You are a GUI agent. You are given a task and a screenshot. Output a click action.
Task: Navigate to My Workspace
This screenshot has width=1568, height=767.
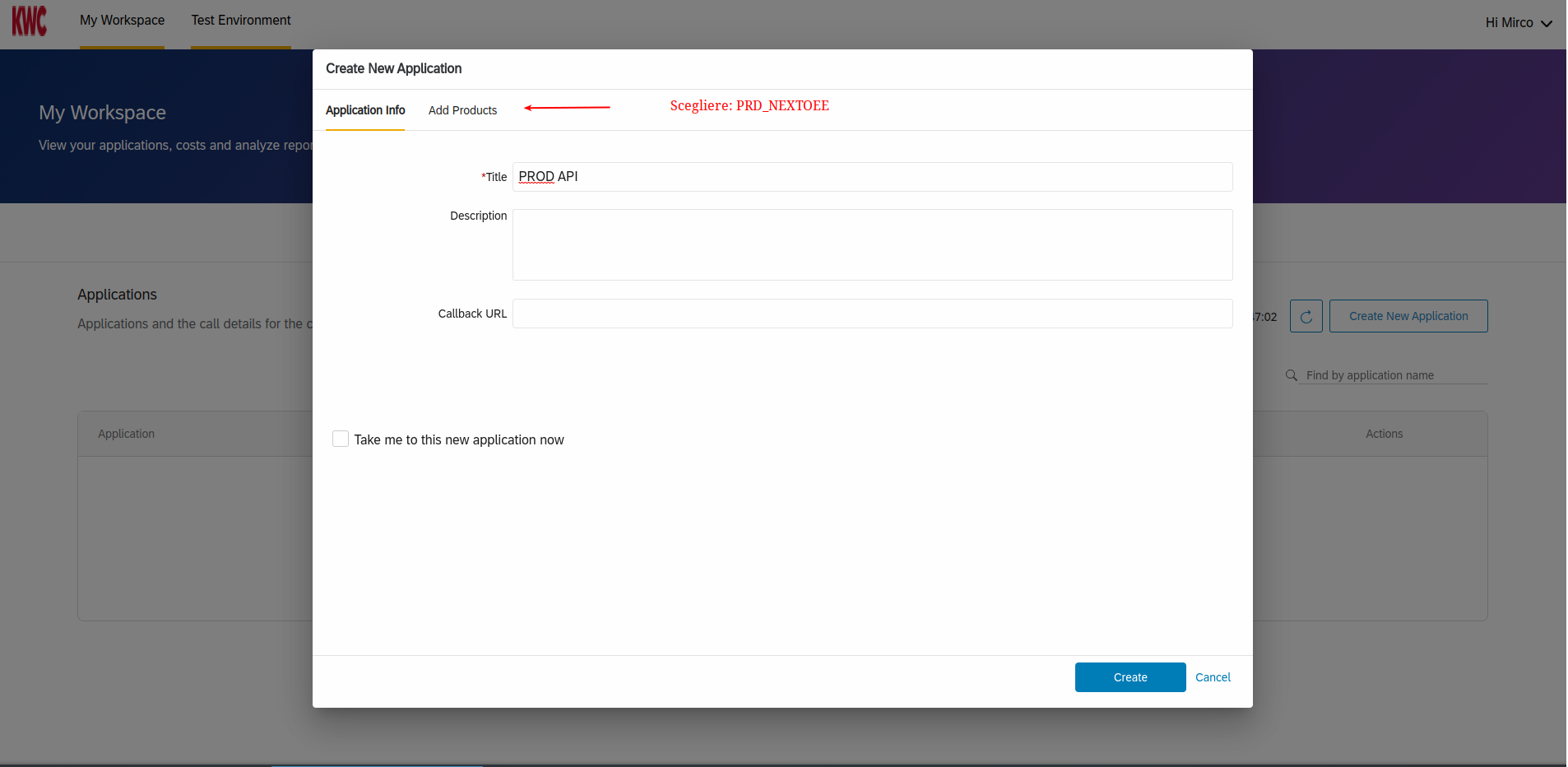click(x=122, y=20)
